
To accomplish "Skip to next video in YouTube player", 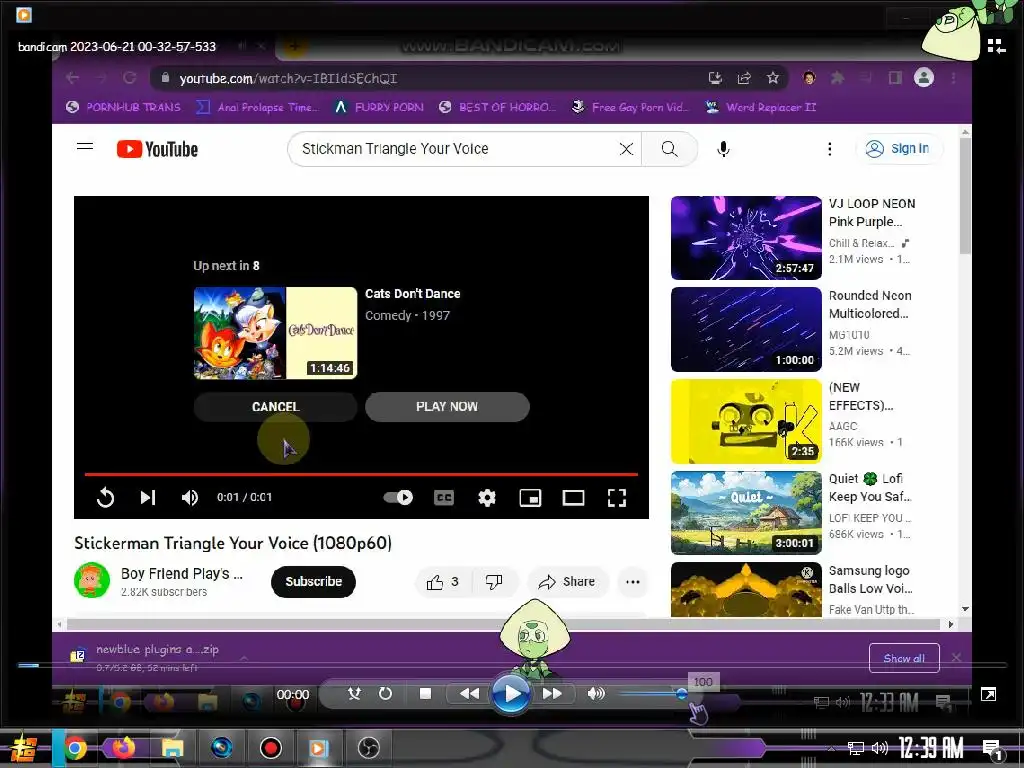I will click(148, 498).
